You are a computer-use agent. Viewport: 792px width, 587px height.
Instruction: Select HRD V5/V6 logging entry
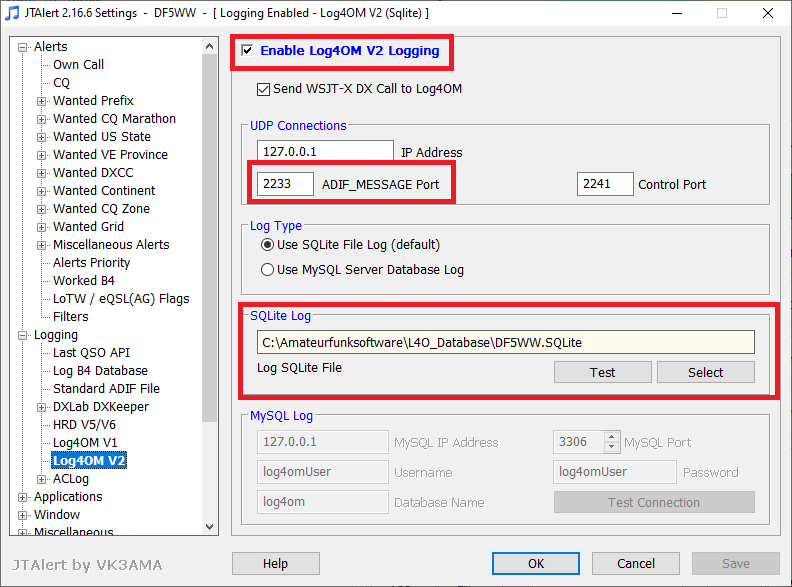point(84,425)
